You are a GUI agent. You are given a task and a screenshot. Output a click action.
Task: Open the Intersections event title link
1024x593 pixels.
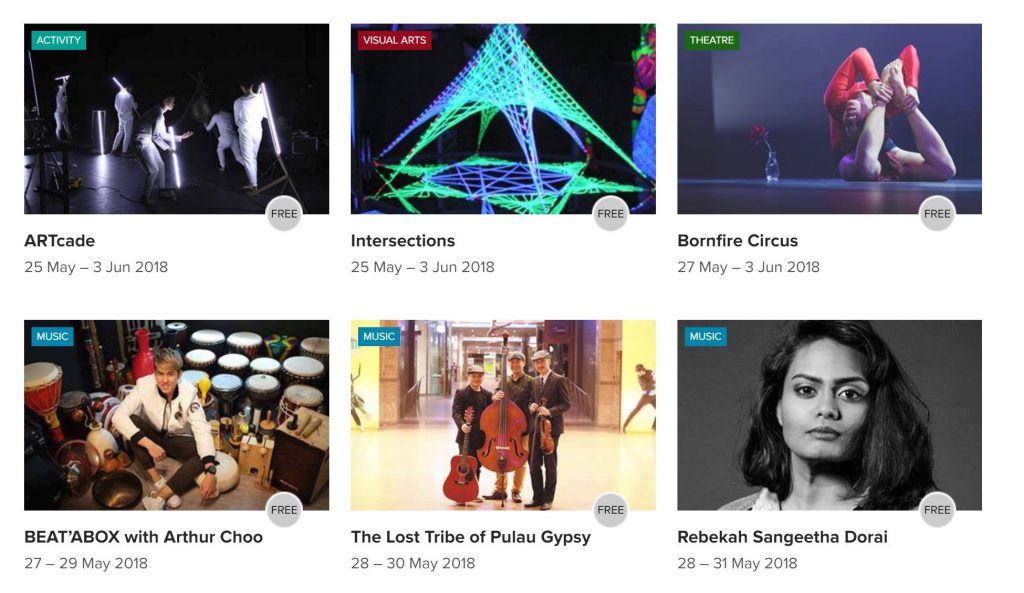point(403,241)
